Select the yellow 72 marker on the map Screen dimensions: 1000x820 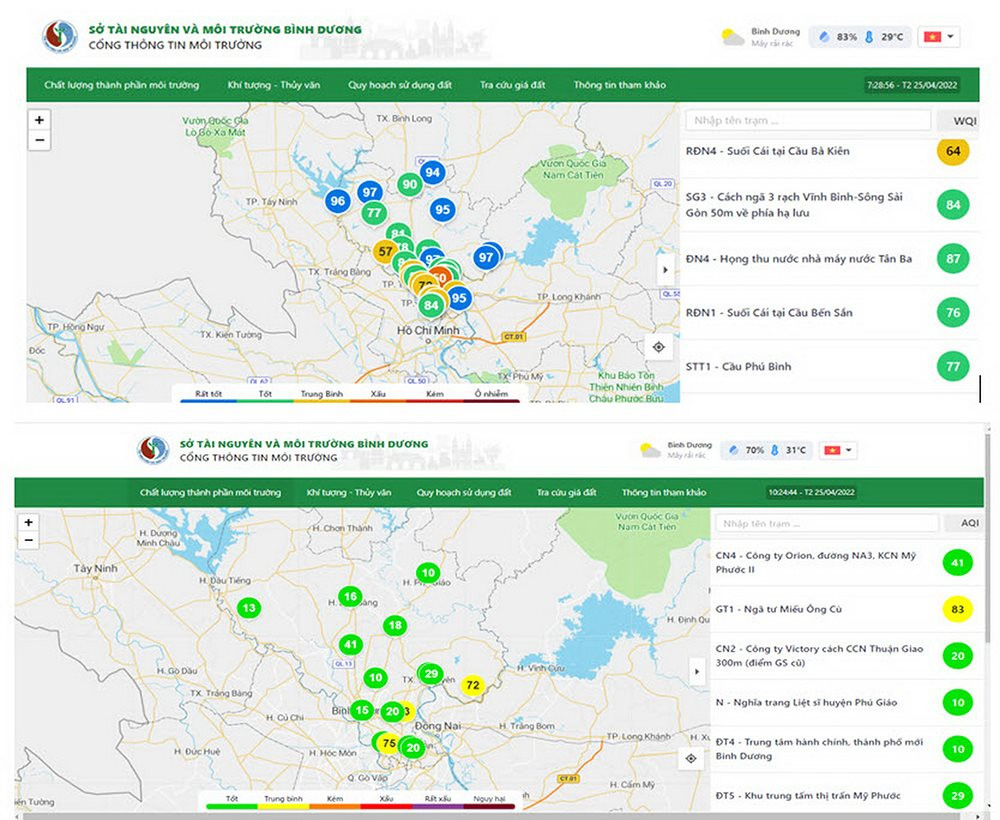(x=473, y=685)
